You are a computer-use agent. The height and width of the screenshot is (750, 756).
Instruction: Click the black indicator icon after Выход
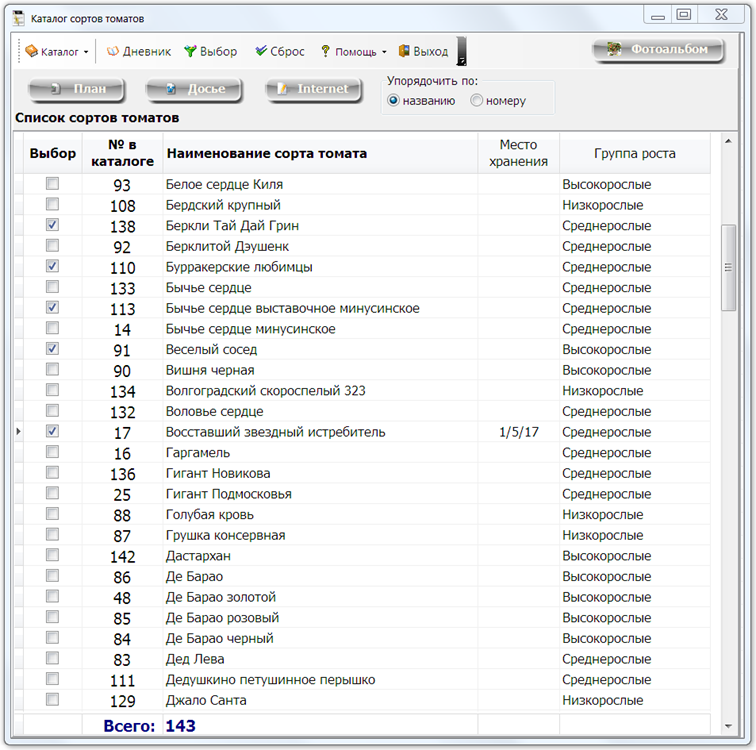click(461, 52)
